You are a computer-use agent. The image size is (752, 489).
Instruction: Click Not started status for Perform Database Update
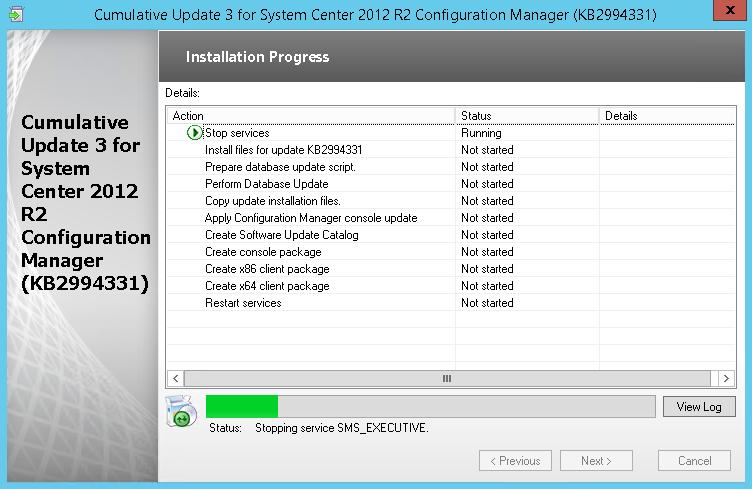coord(487,184)
